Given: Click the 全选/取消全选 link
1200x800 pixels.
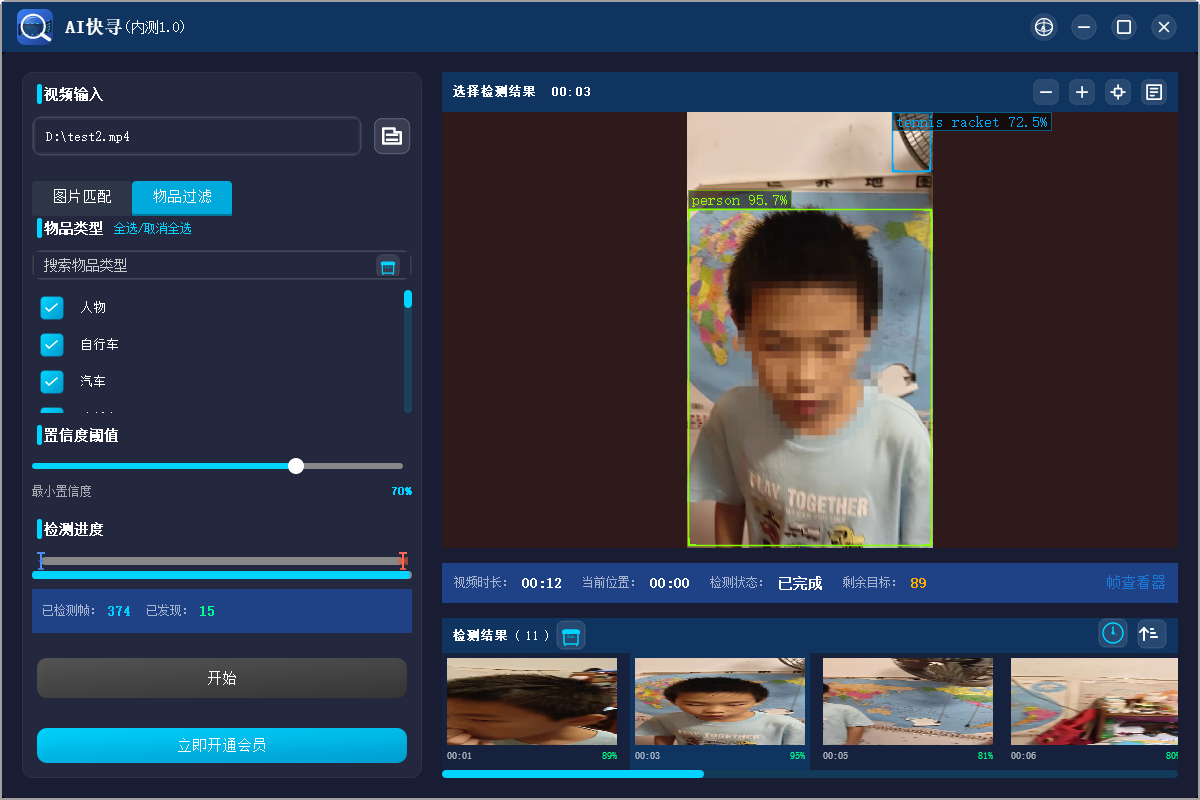Looking at the screenshot, I should (x=152, y=228).
